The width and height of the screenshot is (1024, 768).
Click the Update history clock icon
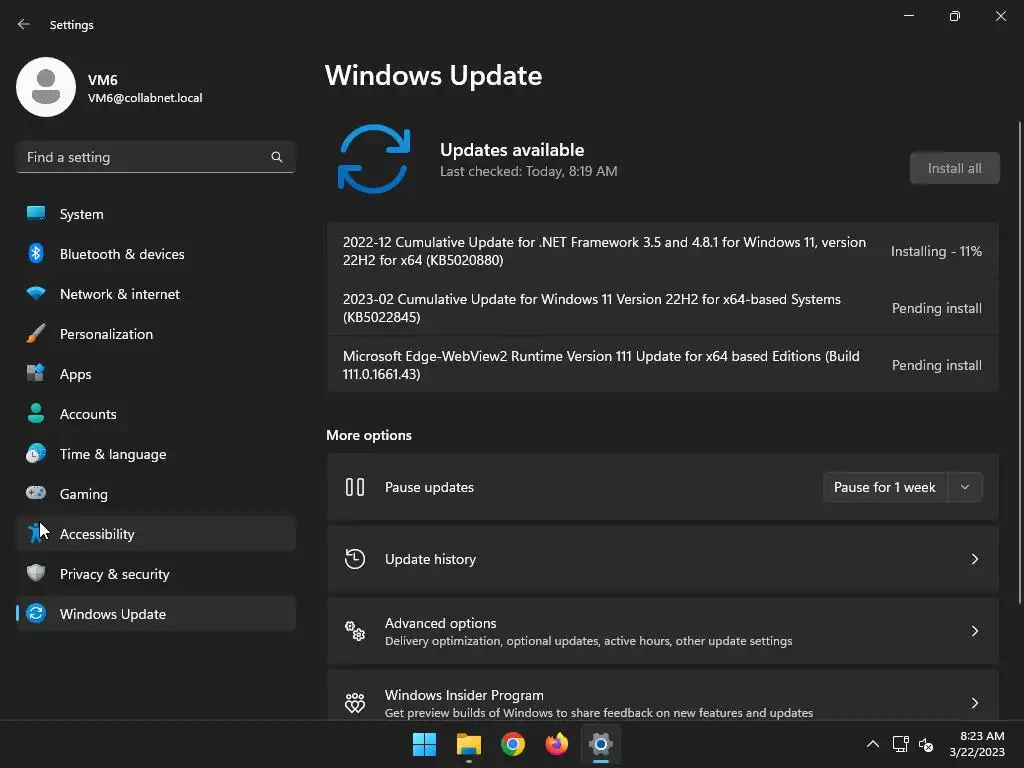(355, 559)
